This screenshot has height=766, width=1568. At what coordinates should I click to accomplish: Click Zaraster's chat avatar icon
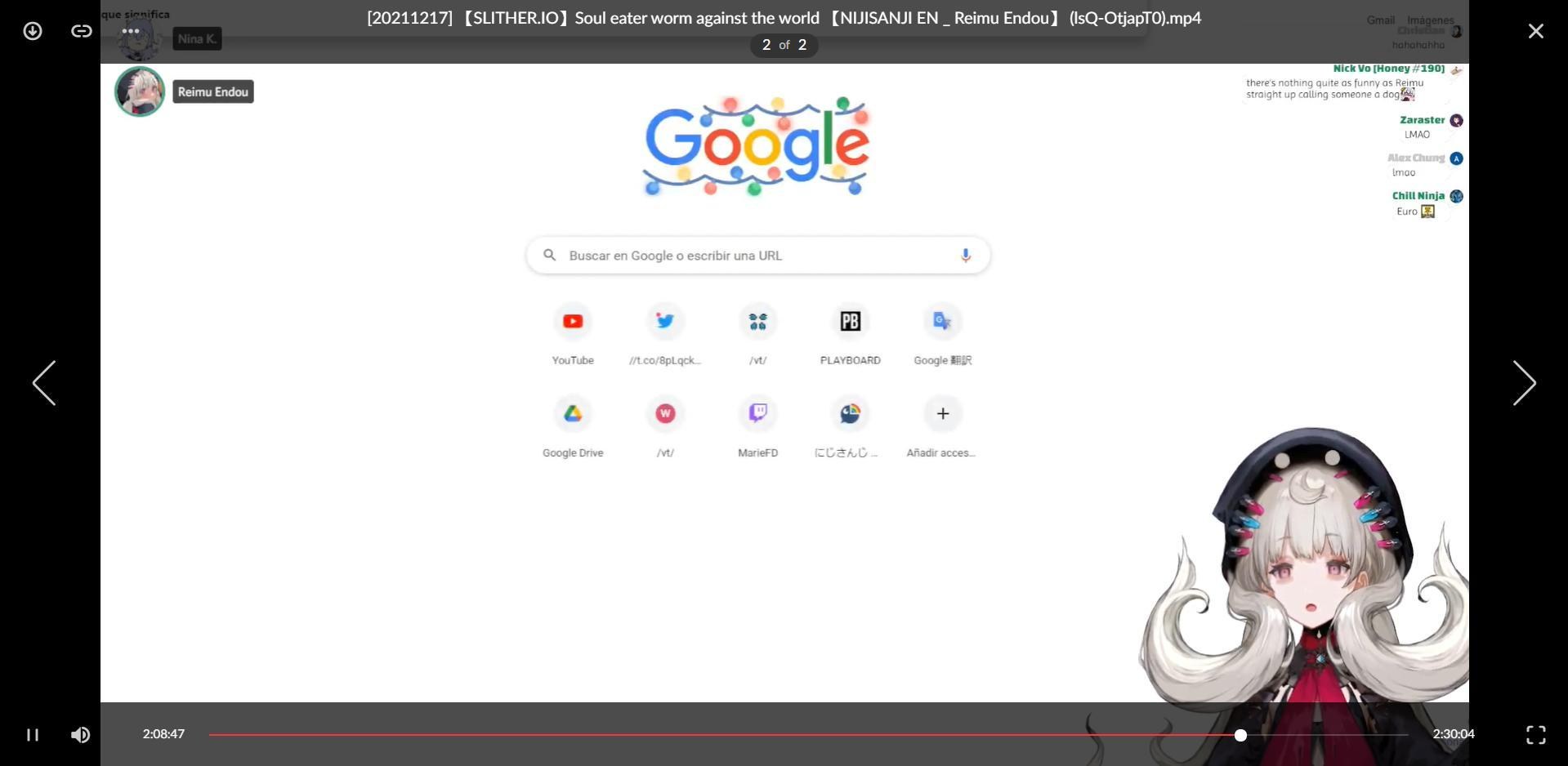point(1456,121)
